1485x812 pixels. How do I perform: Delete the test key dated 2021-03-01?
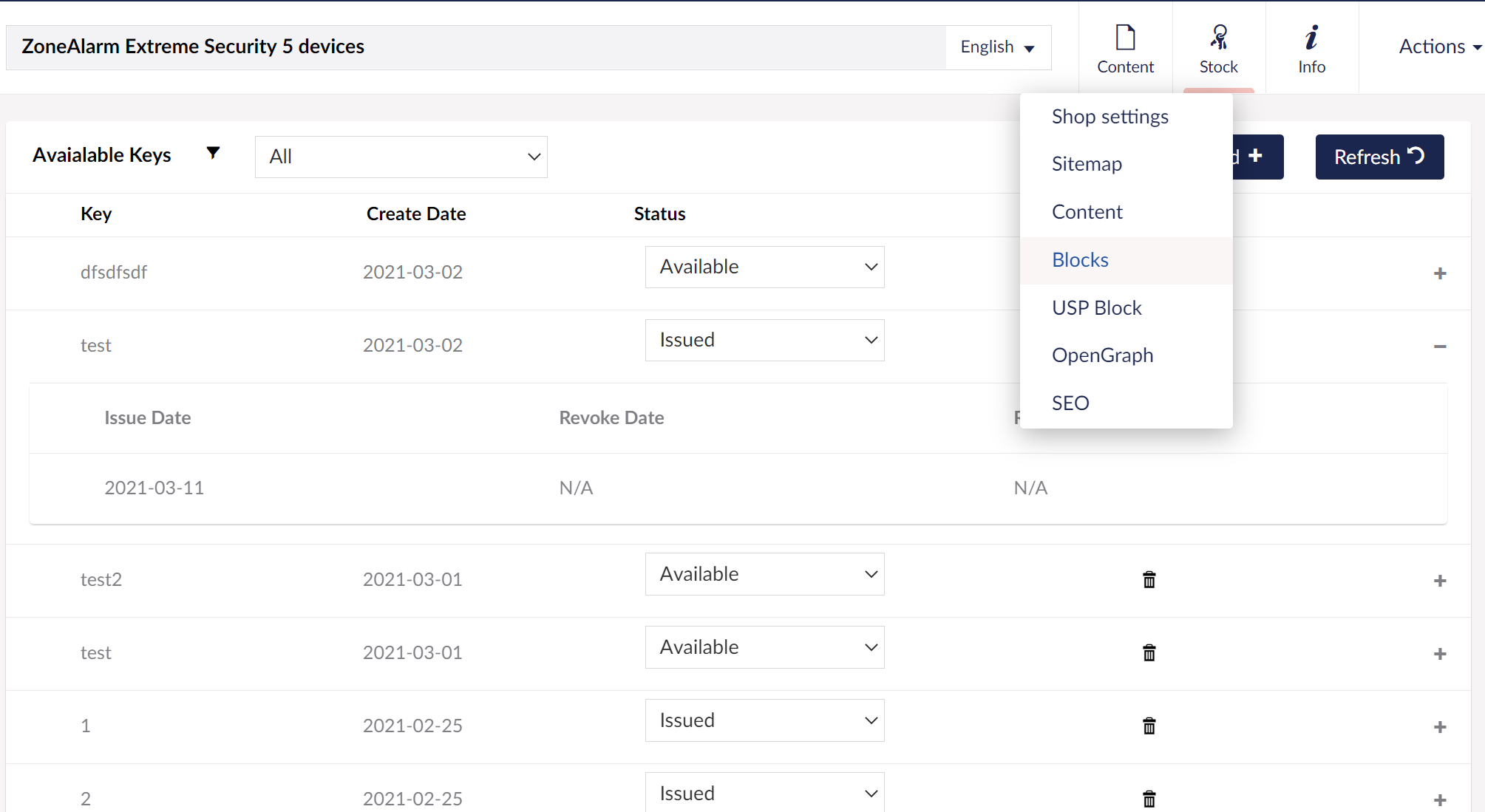tap(1149, 653)
